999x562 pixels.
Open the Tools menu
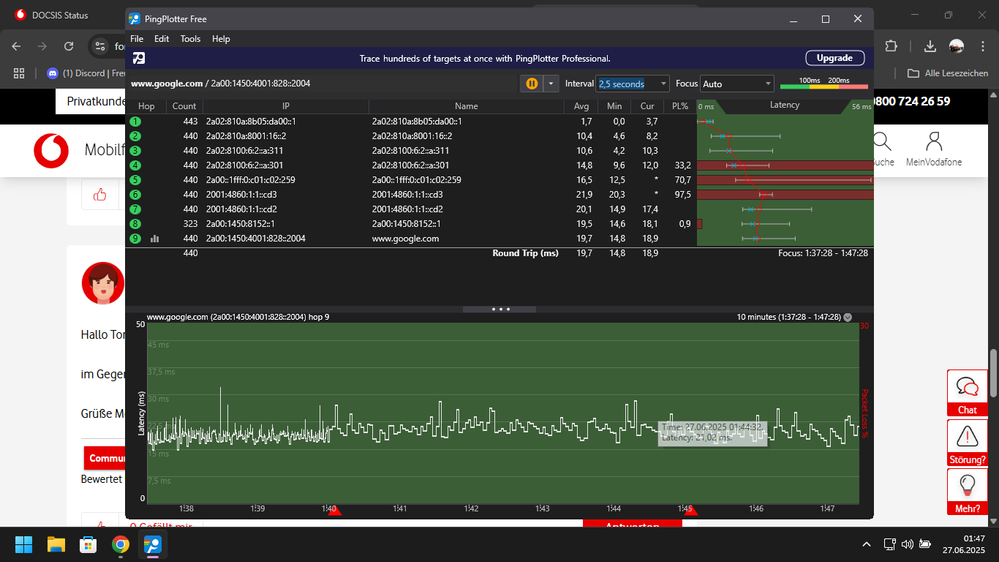coord(190,39)
